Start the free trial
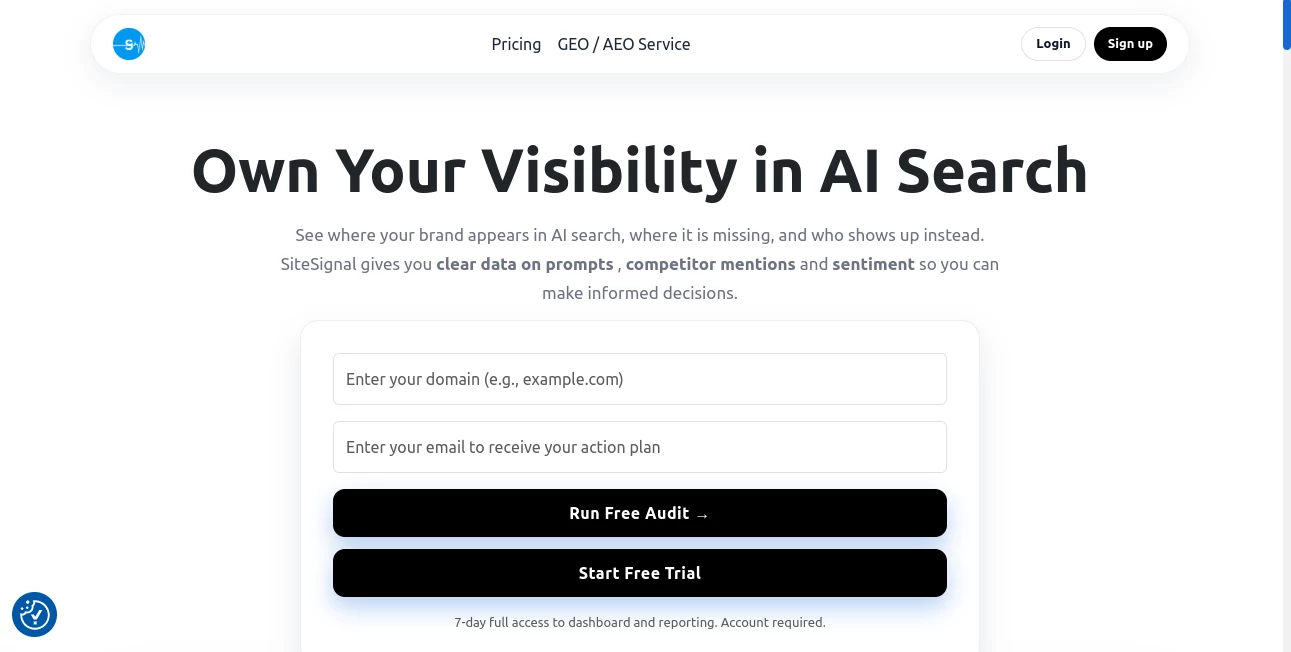 [x=640, y=572]
